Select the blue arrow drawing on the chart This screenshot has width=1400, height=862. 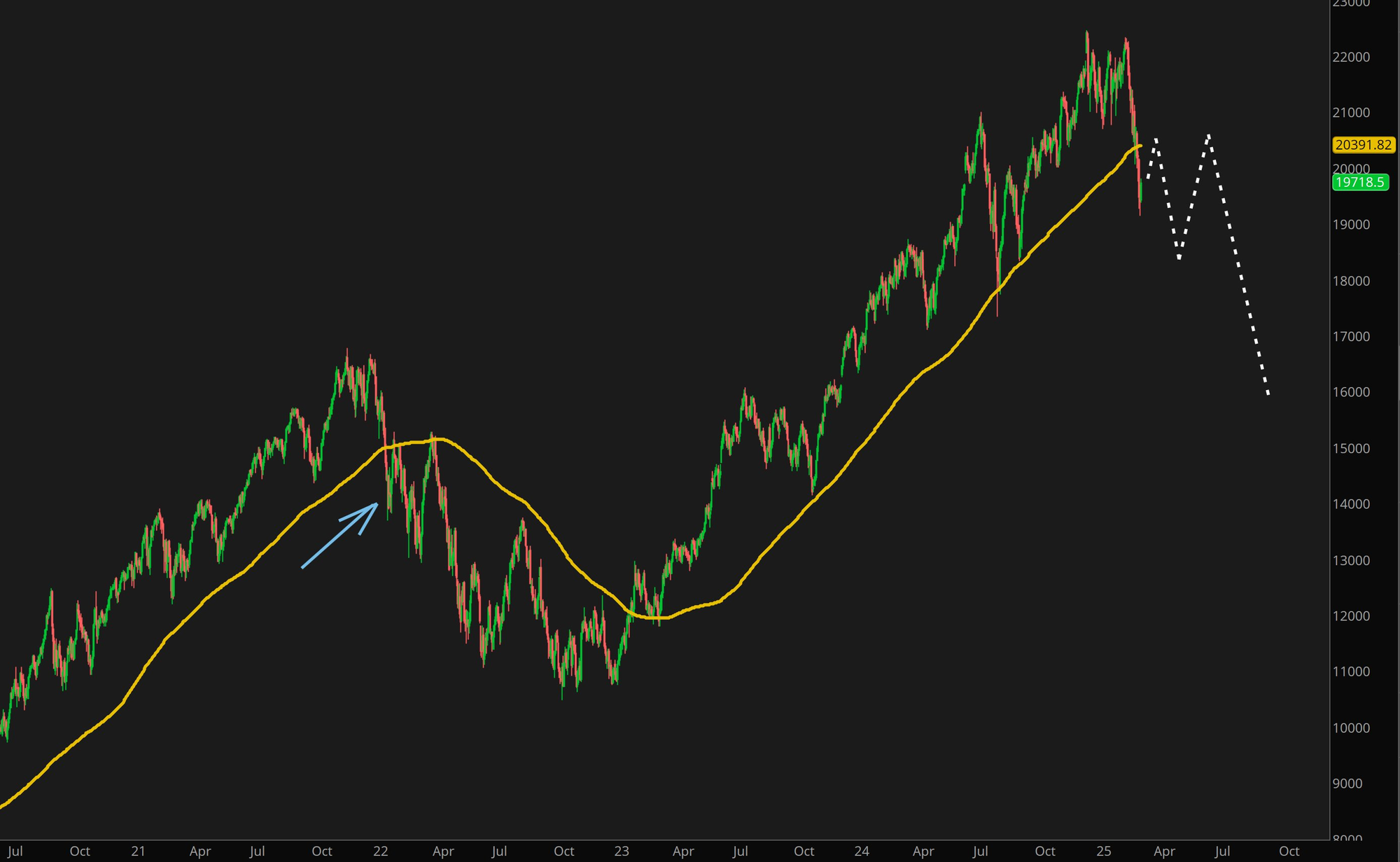pyautogui.click(x=339, y=536)
